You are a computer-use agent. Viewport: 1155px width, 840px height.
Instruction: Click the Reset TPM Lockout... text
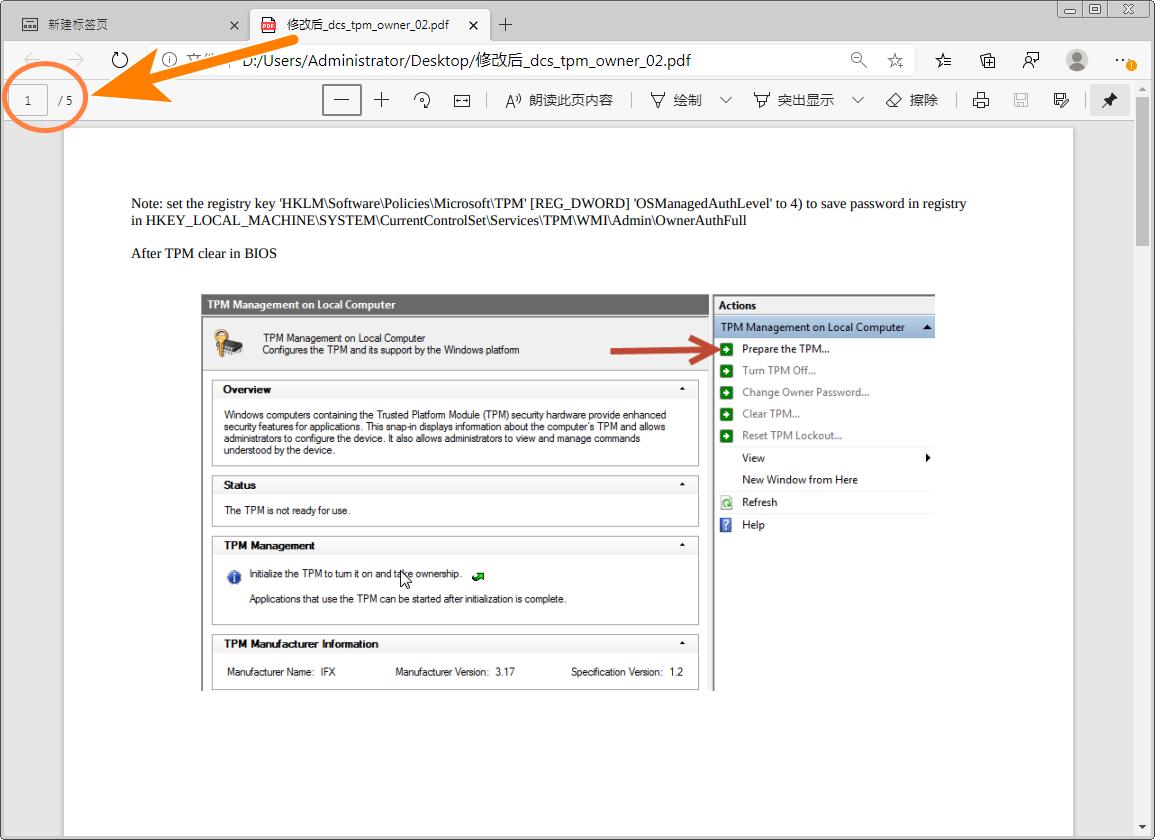[x=792, y=435]
